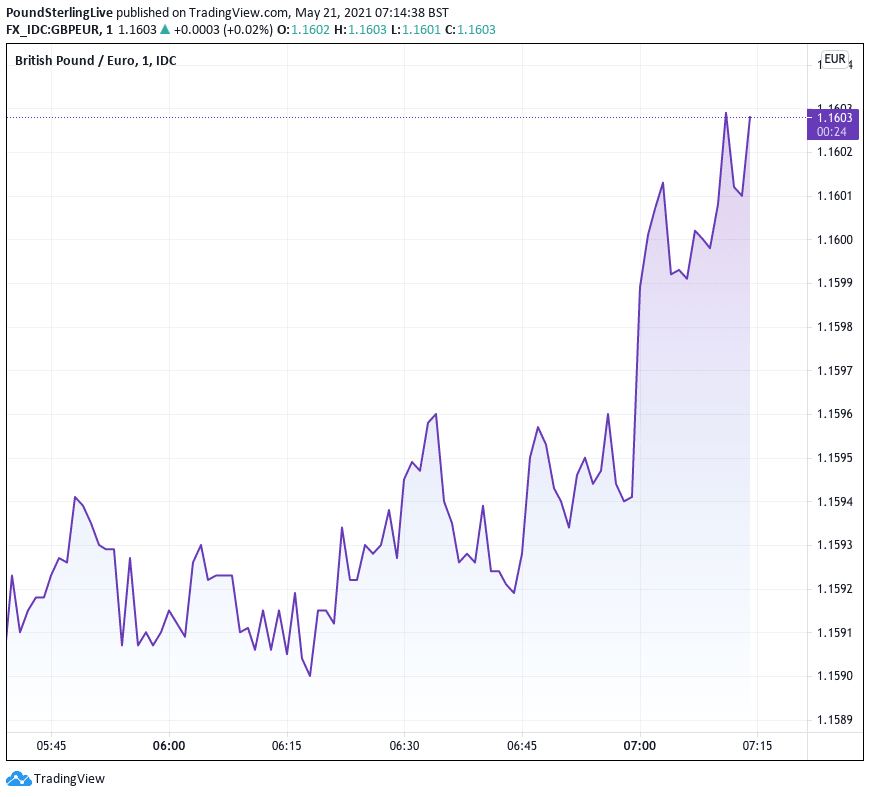The image size is (870, 797).
Task: Click the 1.1589 price axis label
Action: coord(833,720)
